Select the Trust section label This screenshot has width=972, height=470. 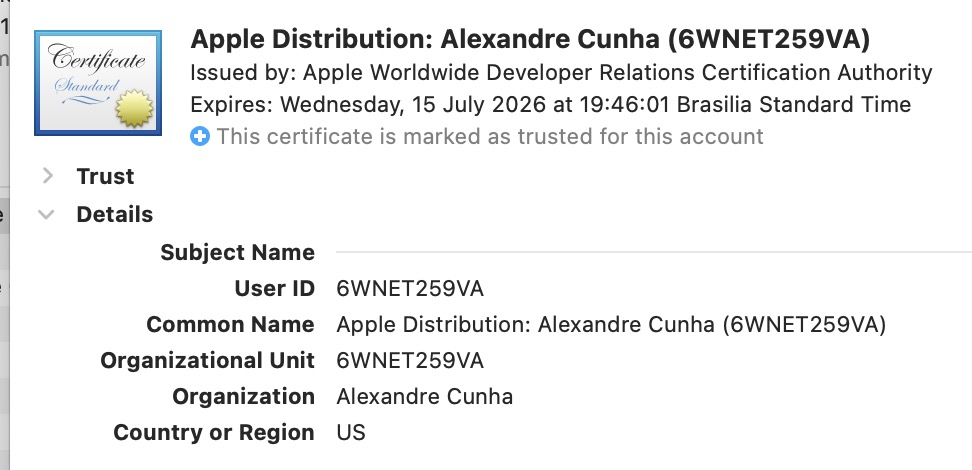(105, 177)
